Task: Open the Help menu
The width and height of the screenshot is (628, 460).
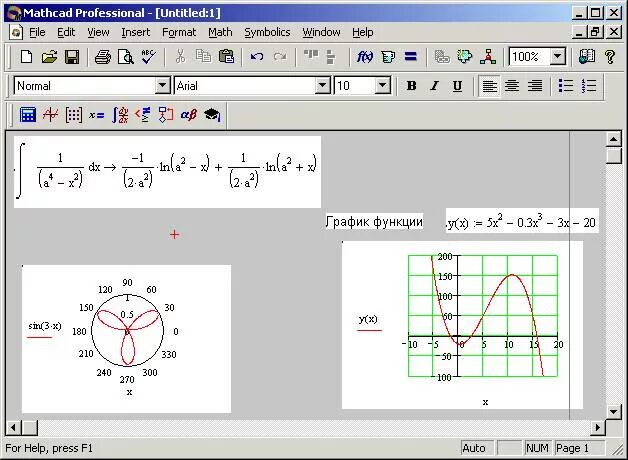Action: pyautogui.click(x=362, y=32)
